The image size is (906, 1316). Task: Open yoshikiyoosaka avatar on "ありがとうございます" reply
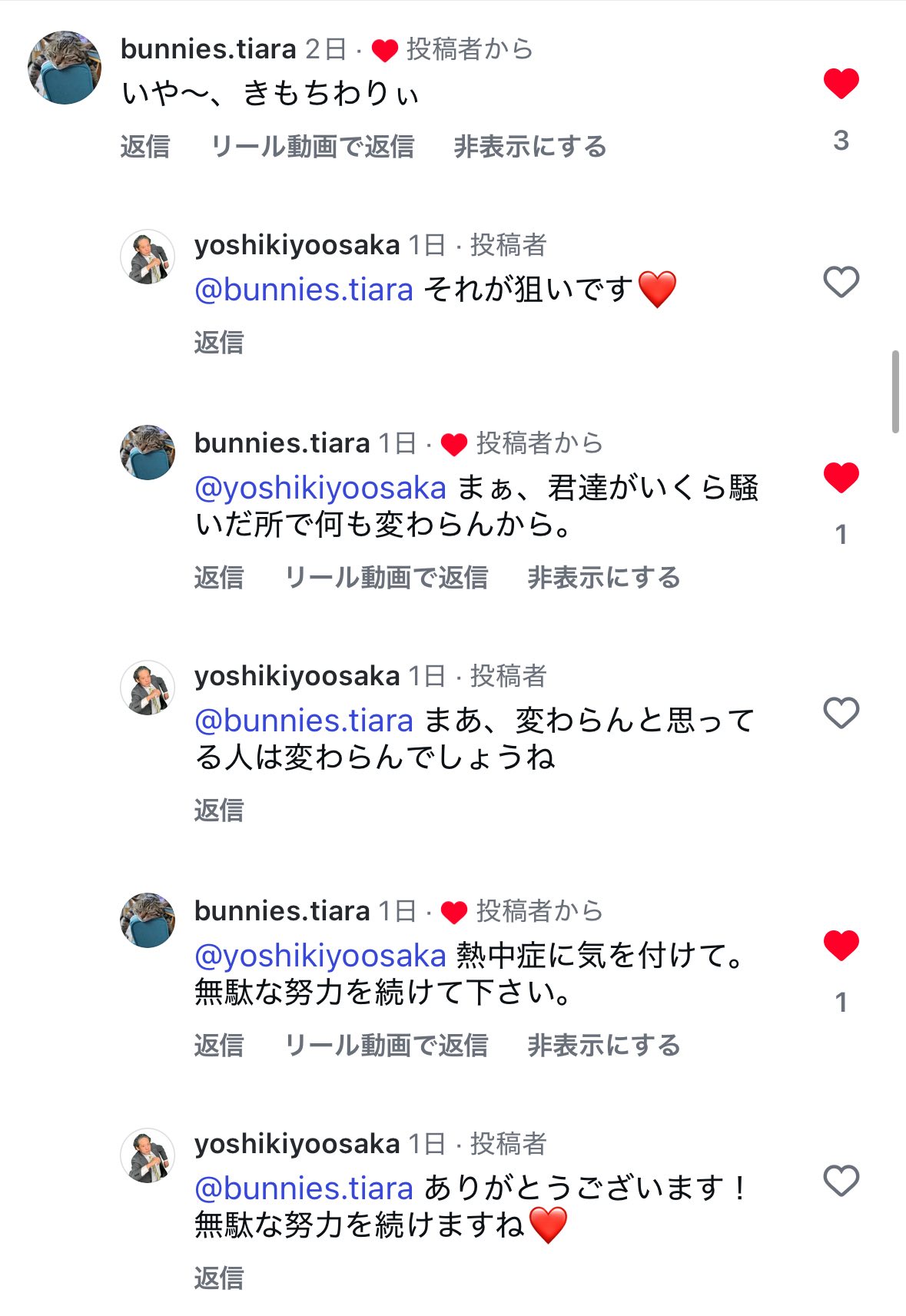148,1155
